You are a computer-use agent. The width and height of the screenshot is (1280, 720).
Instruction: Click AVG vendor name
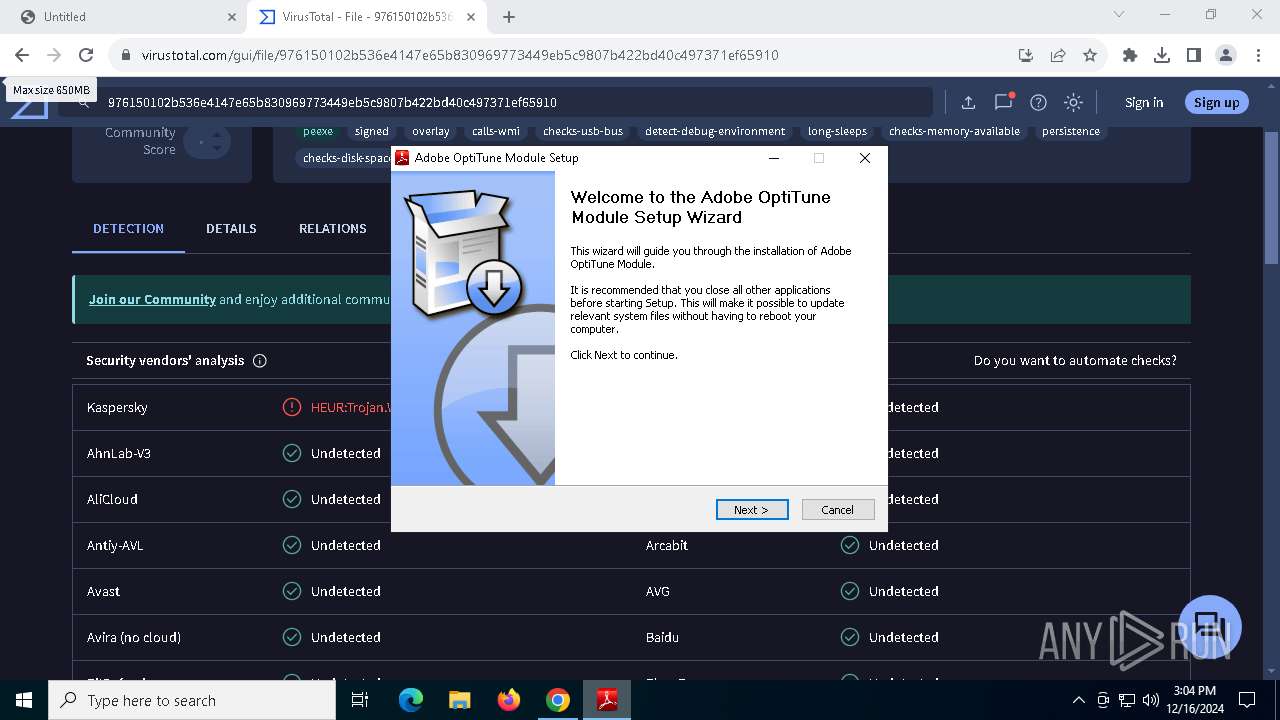tap(657, 591)
